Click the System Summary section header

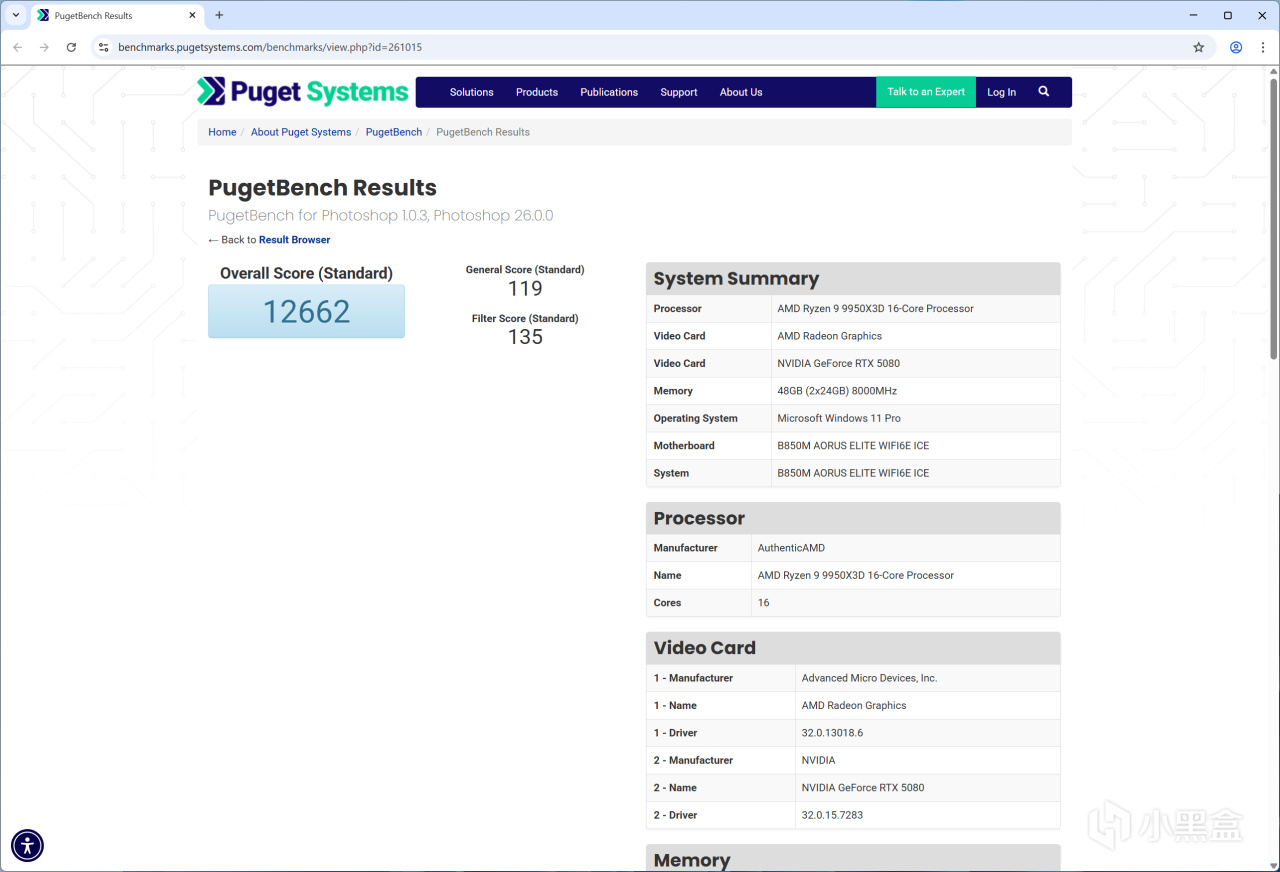[853, 279]
